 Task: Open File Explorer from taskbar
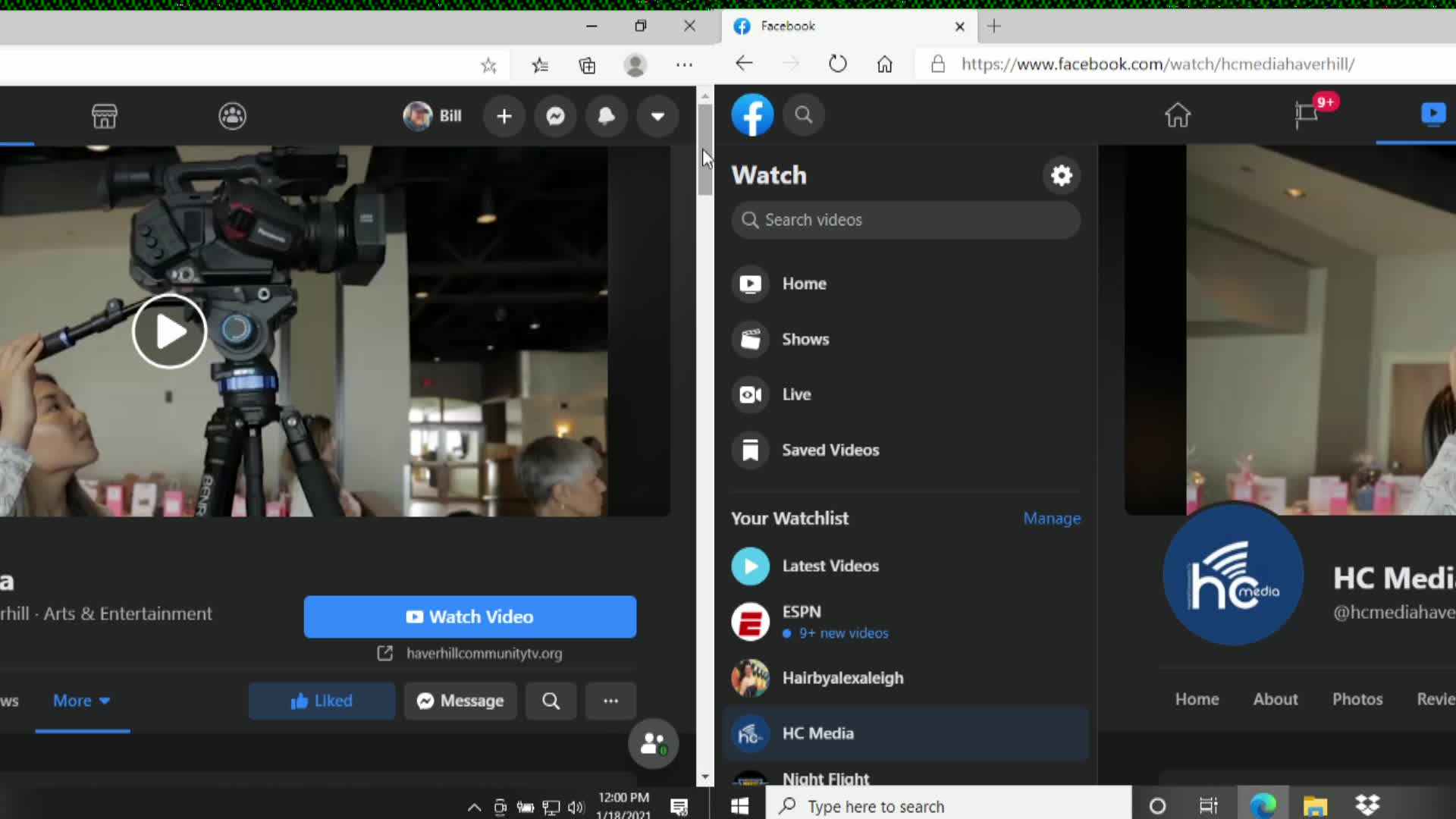pyautogui.click(x=1315, y=805)
